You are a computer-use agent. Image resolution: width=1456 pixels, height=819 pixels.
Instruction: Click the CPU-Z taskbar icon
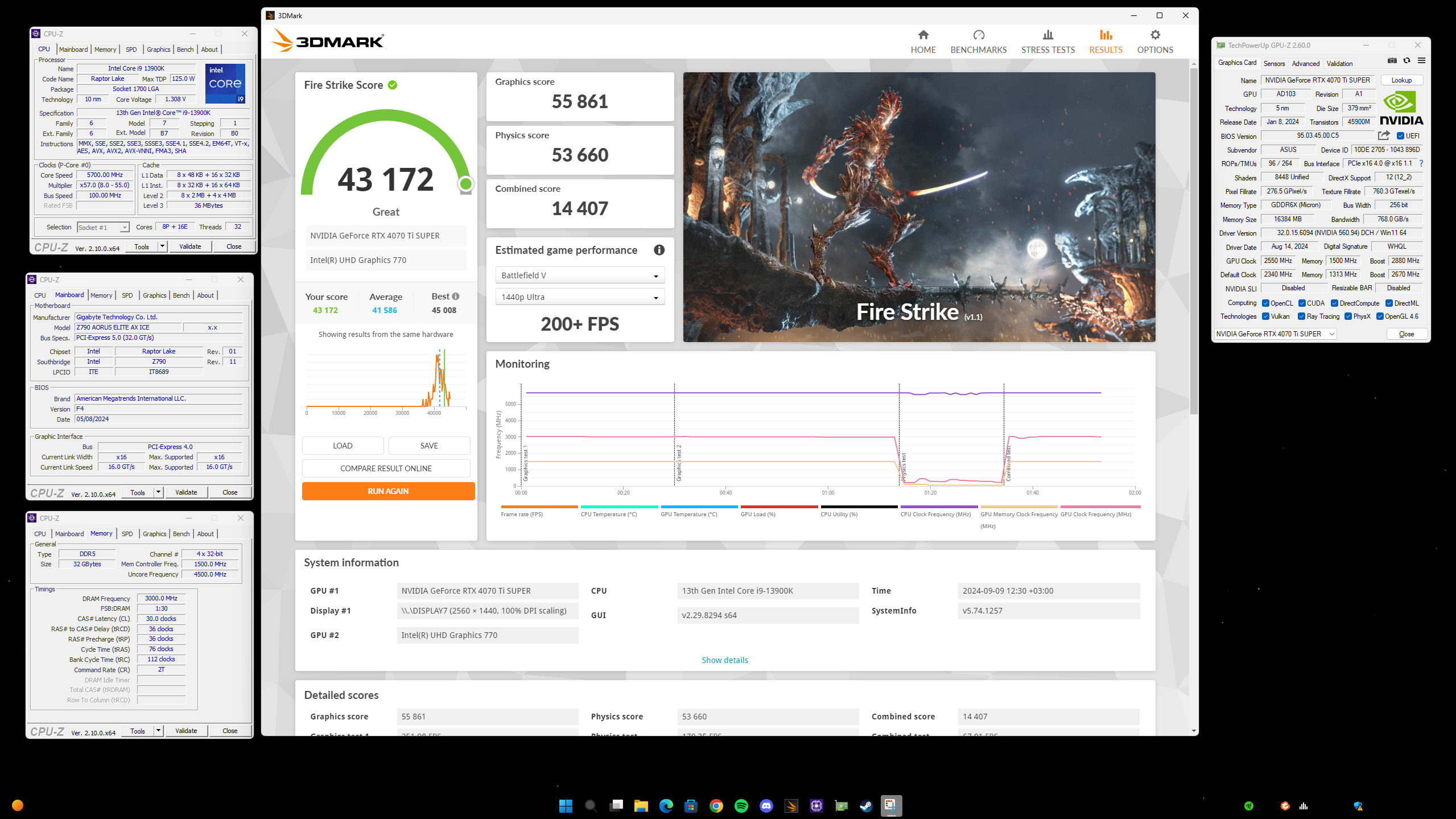pos(816,805)
